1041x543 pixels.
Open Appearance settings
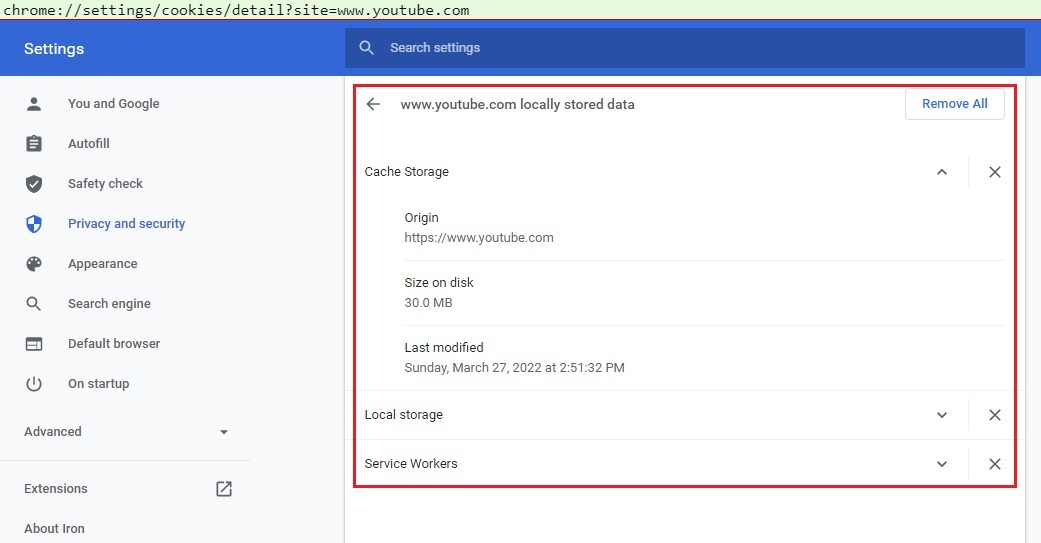[x=102, y=264]
